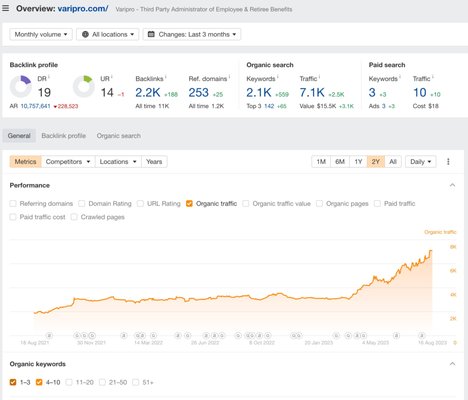468x400 pixels.
Task: Click peak of organic traffic line
Action: point(431,251)
